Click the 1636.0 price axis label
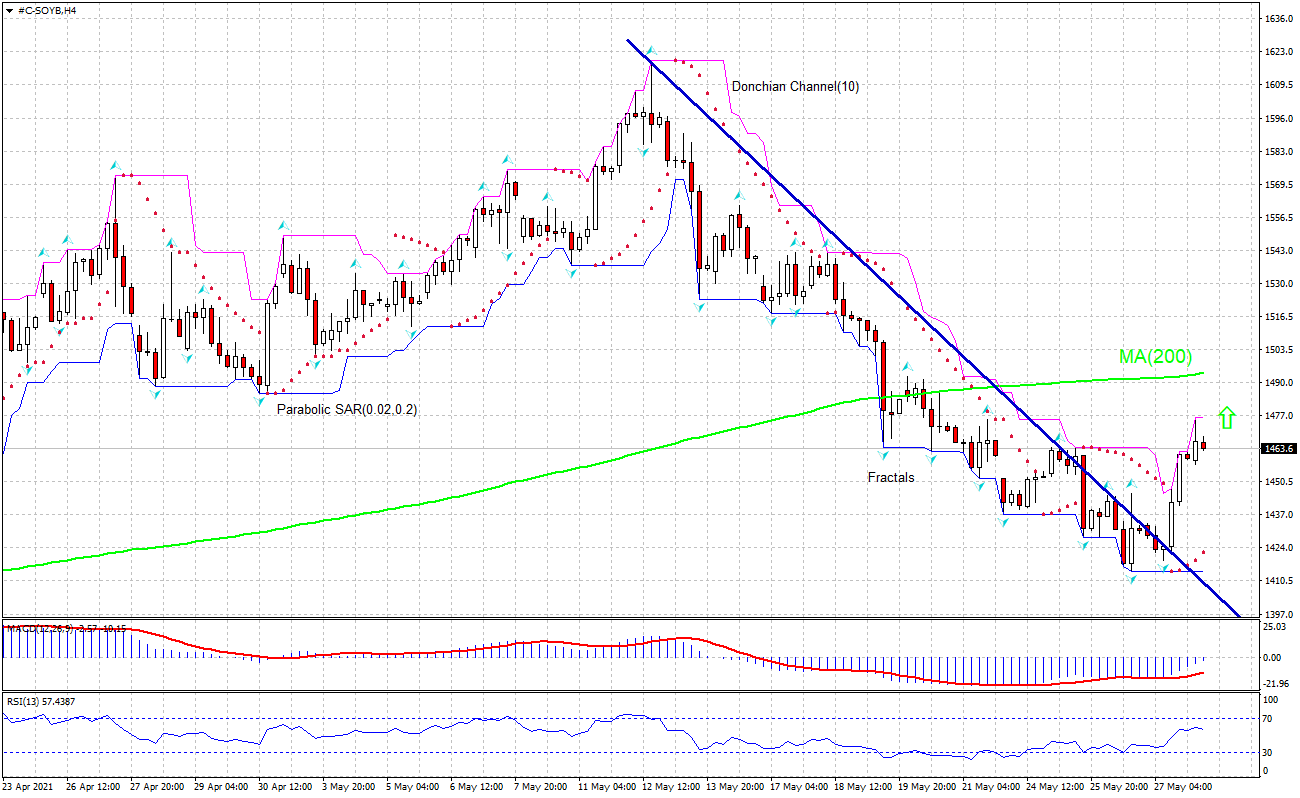Screen dimensions: 1300x798 (x=1277, y=18)
